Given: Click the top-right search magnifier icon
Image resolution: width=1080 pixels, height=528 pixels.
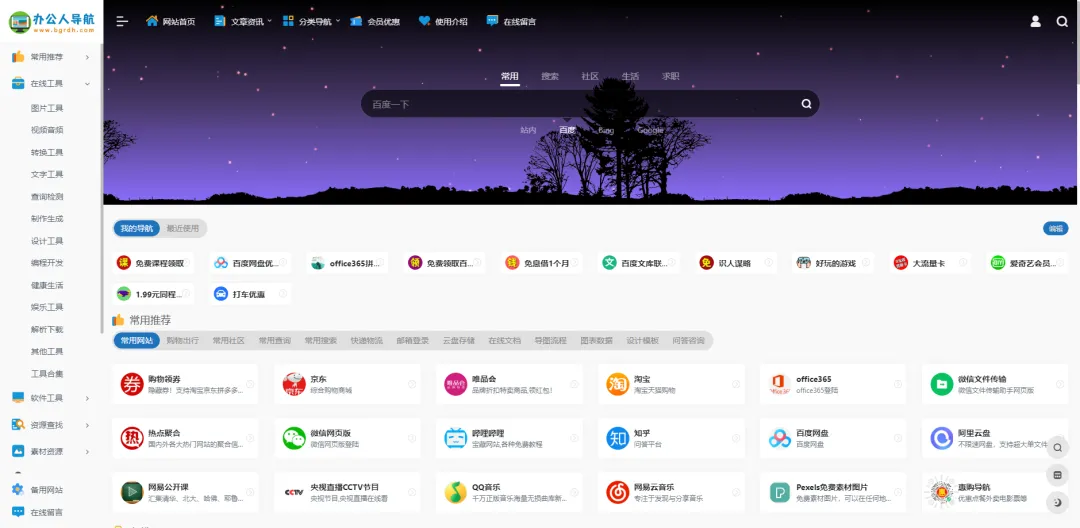Looking at the screenshot, I should [1062, 21].
